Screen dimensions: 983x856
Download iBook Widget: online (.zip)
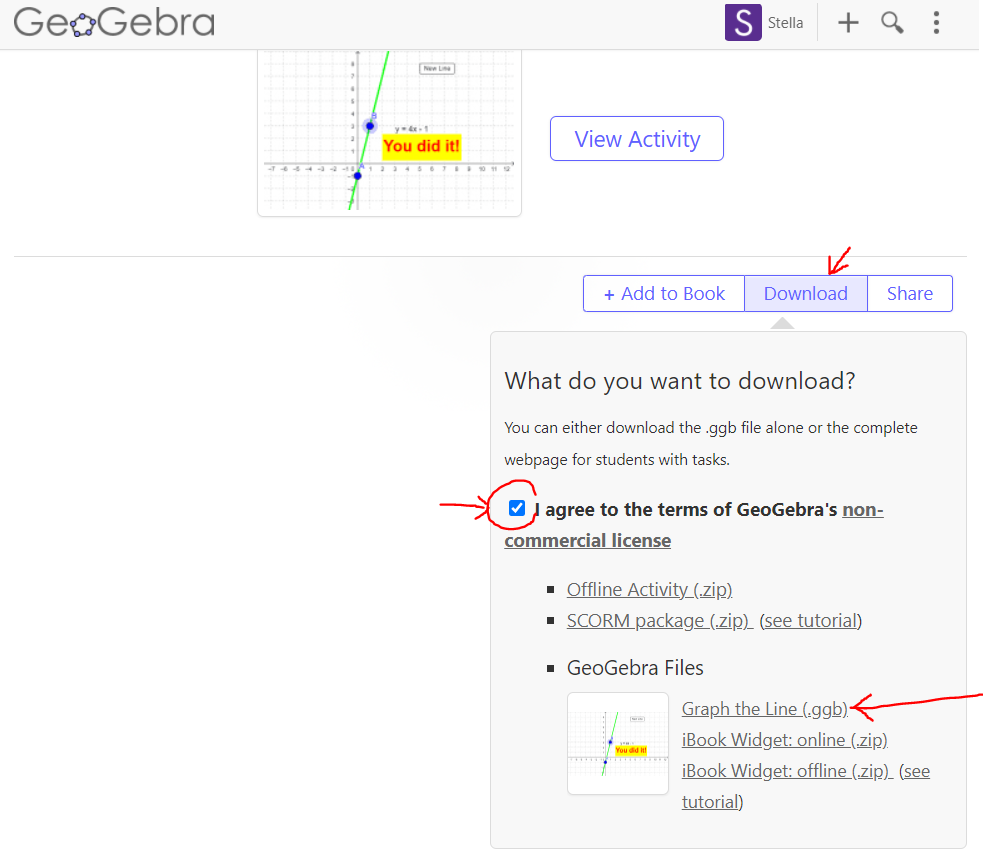point(784,740)
